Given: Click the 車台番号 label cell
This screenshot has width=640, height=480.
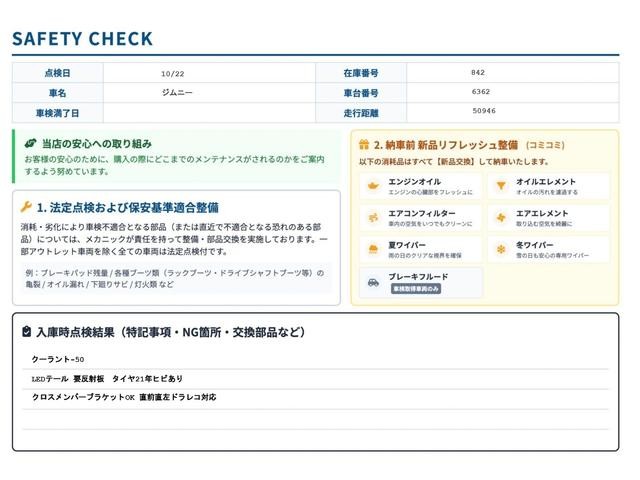Looking at the screenshot, I should pos(361,93).
